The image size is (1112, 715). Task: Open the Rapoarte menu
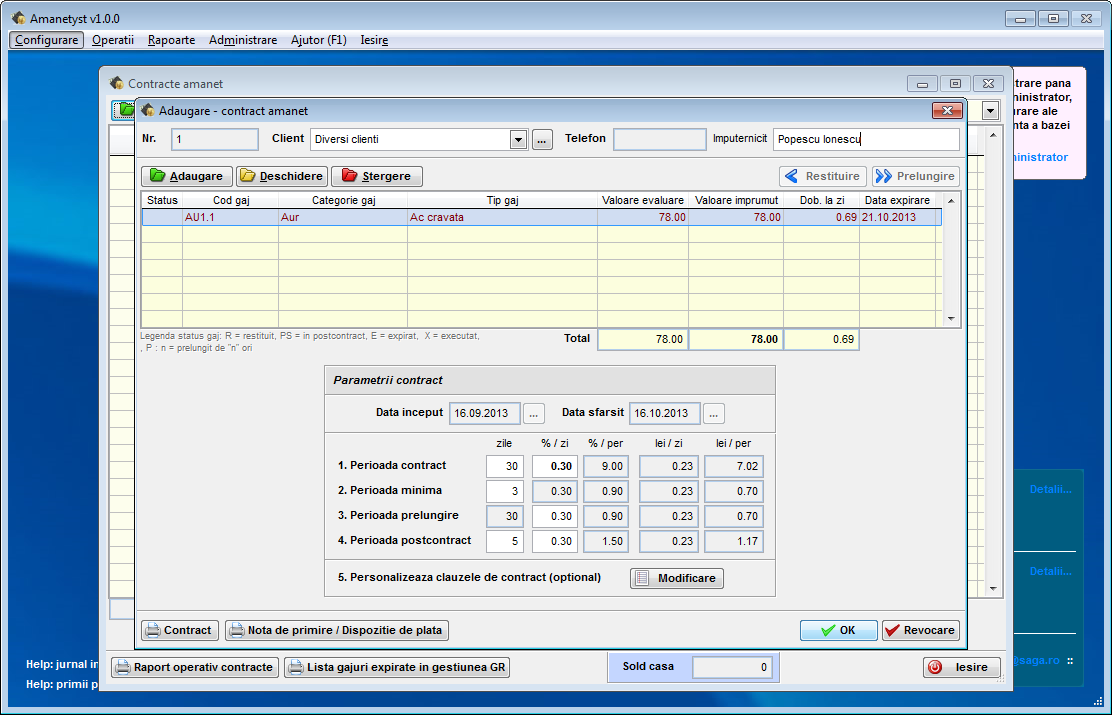[x=171, y=40]
